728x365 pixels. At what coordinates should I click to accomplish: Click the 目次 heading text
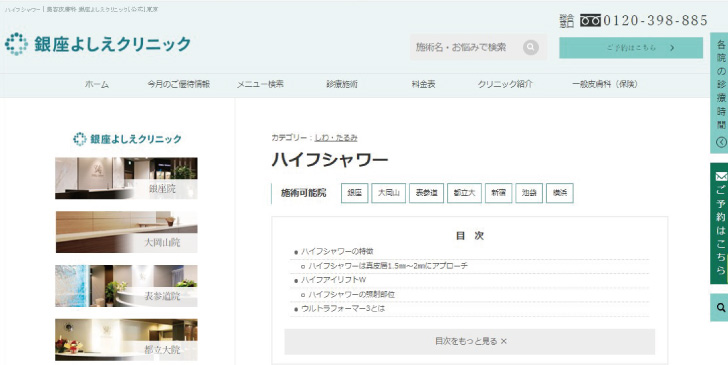coord(470,236)
